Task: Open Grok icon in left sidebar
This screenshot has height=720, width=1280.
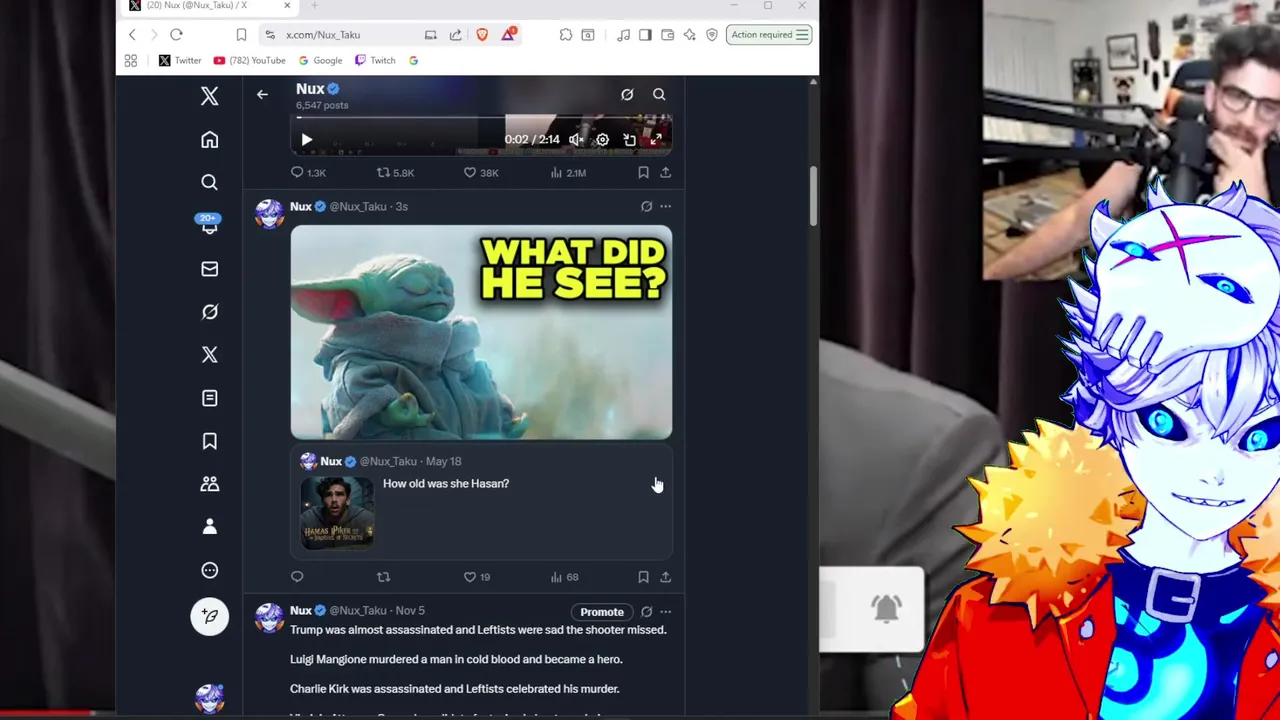Action: click(209, 312)
